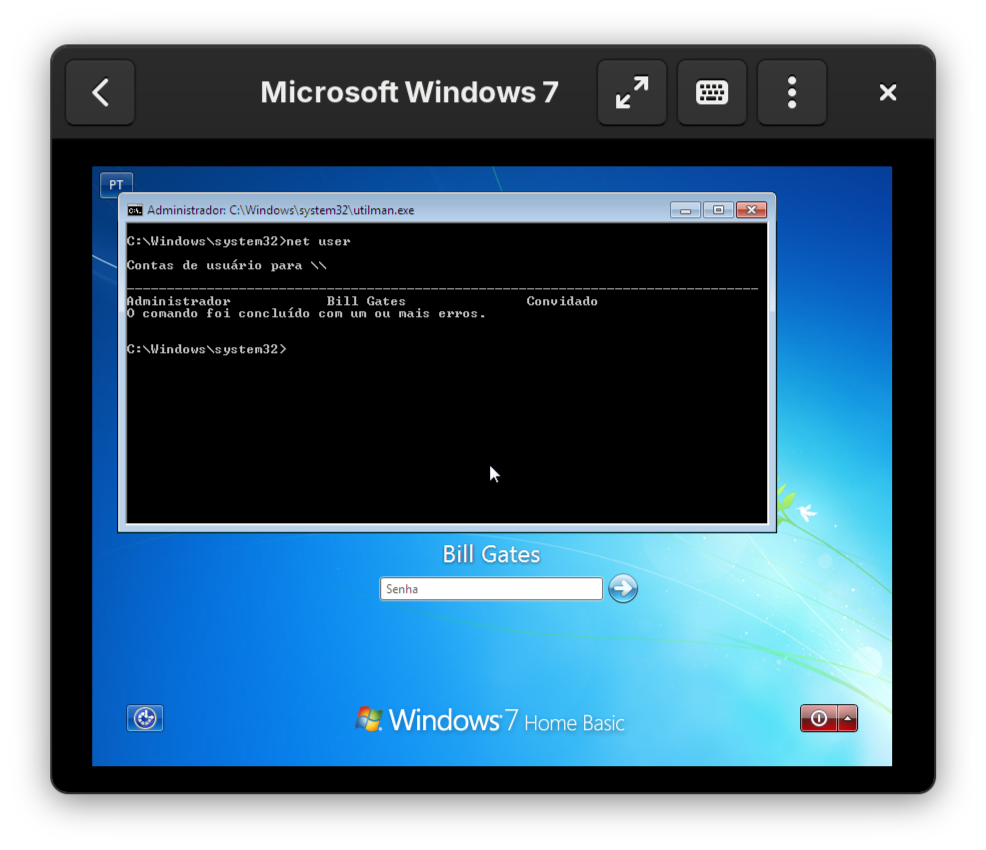The width and height of the screenshot is (986, 850).
Task: Click the red shutdown power button
Action: [819, 718]
